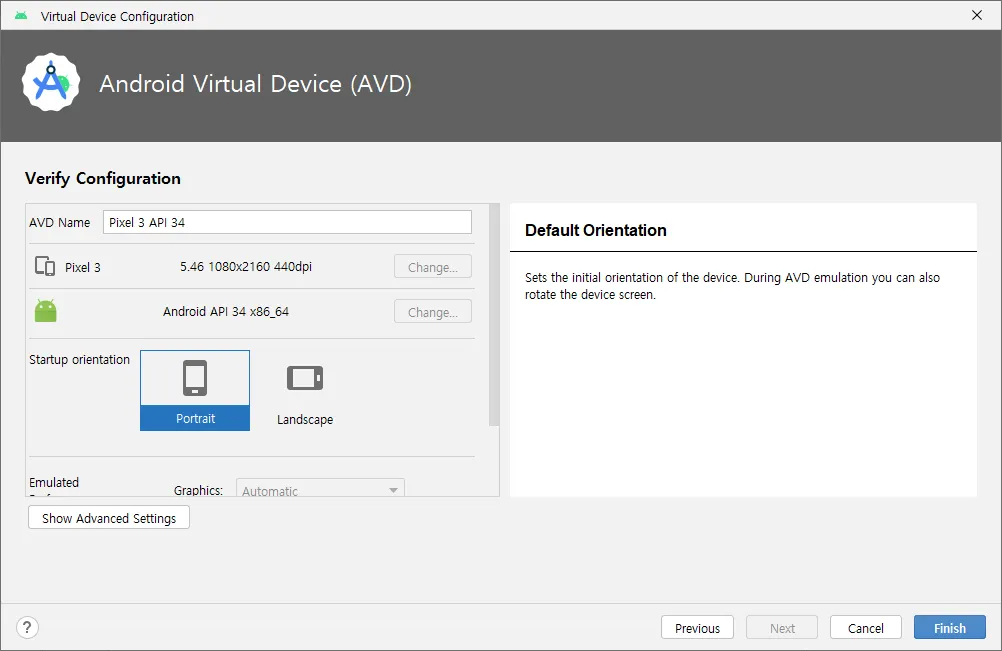Click the '5.46 1080x2160 440dpi' device spec text

tap(246, 266)
